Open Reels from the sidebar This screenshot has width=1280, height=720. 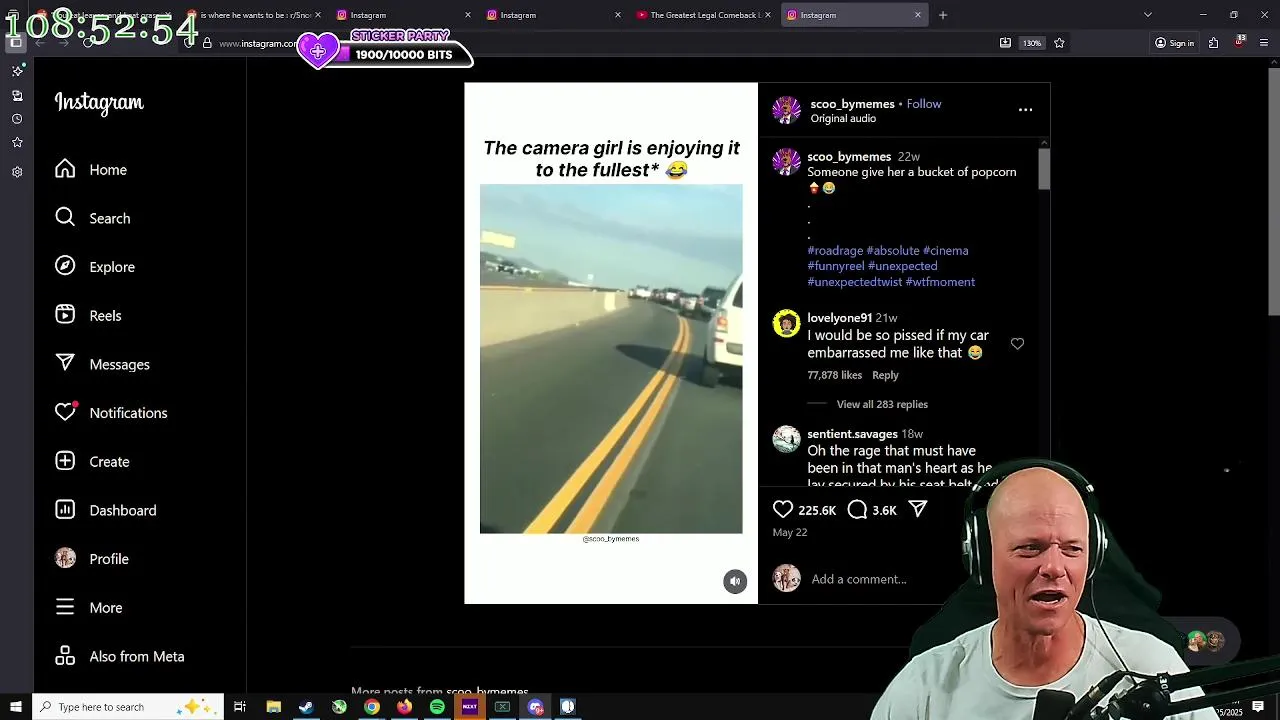[x=88, y=316]
